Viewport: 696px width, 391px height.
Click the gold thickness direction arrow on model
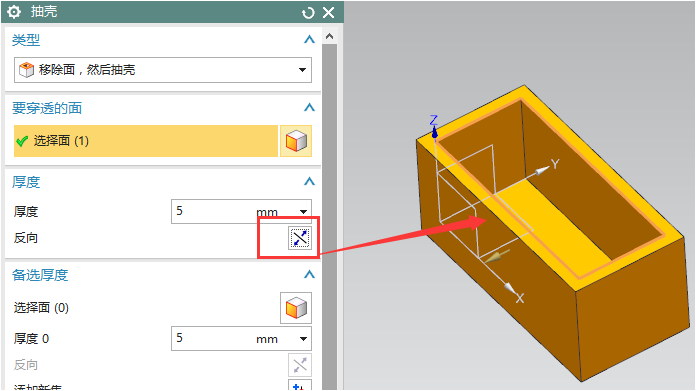click(x=496, y=256)
